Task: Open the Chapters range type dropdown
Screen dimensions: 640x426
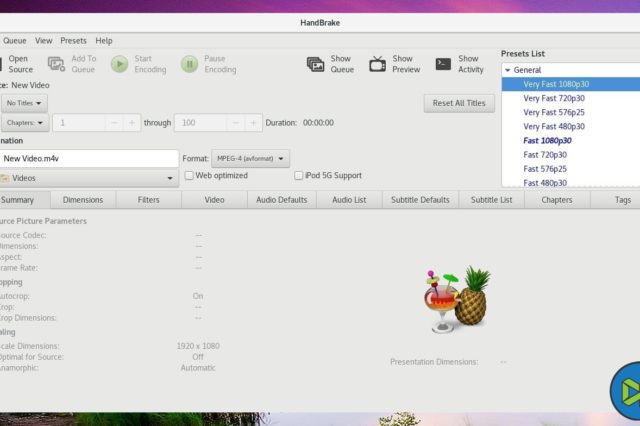Action: pyautogui.click(x=25, y=122)
